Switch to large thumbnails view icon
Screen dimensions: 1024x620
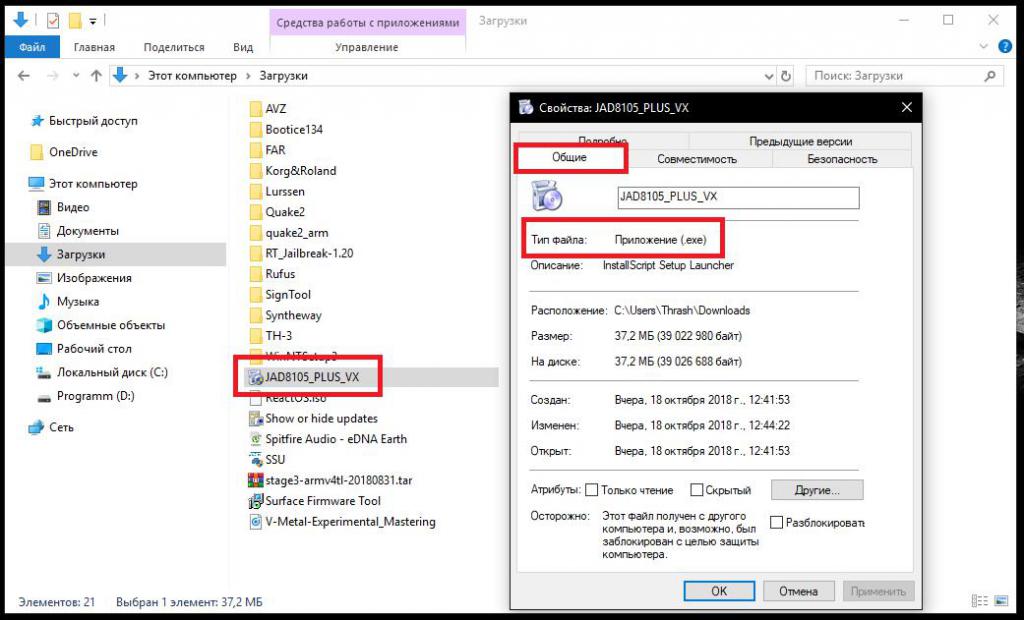(x=1001, y=600)
